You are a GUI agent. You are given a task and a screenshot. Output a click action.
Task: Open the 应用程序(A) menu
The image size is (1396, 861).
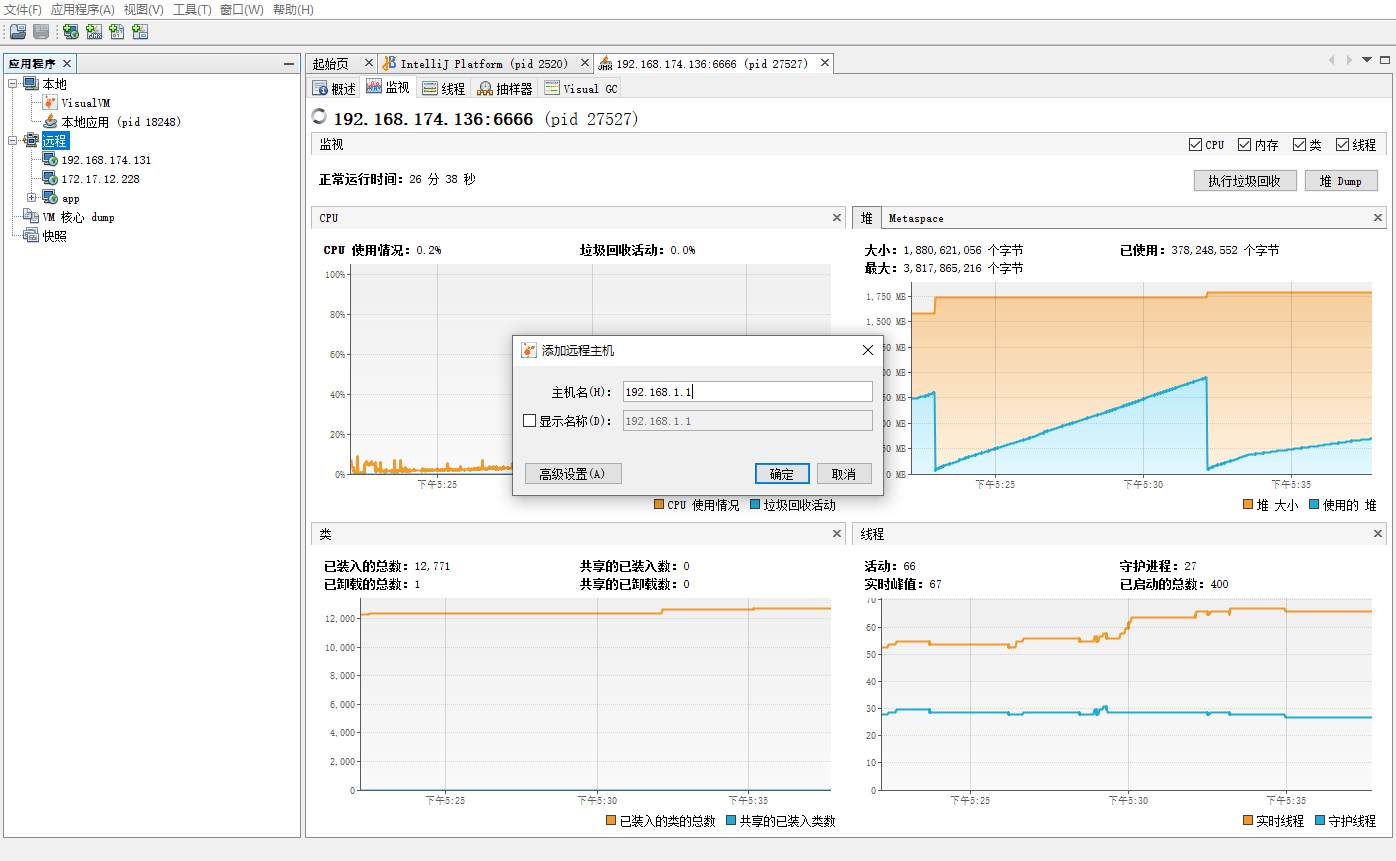pos(83,9)
